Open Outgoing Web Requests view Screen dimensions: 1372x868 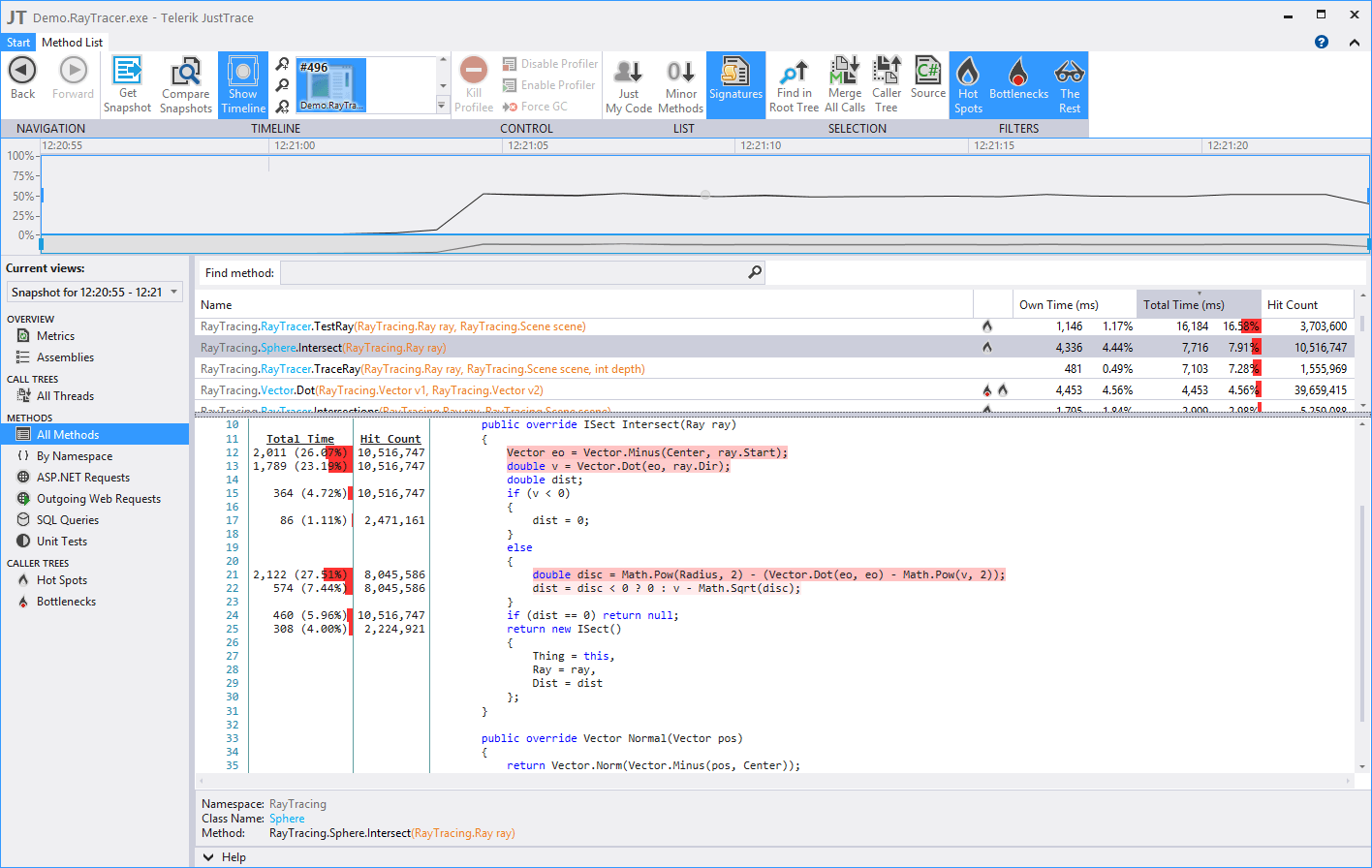pyautogui.click(x=99, y=499)
